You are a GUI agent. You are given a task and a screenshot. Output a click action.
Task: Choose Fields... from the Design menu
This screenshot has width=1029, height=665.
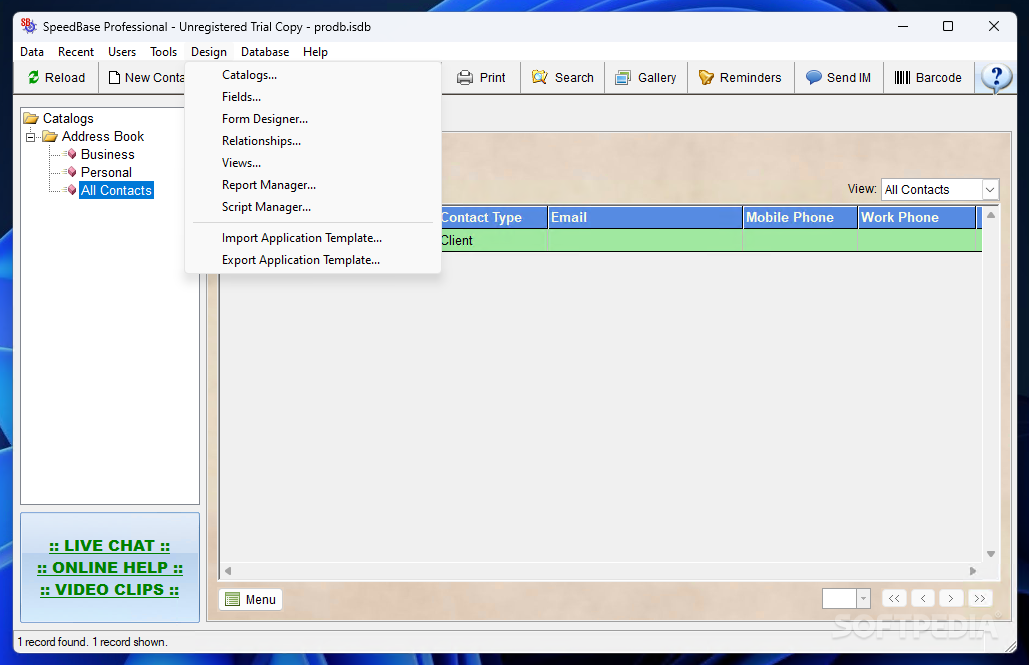click(x=313, y=97)
